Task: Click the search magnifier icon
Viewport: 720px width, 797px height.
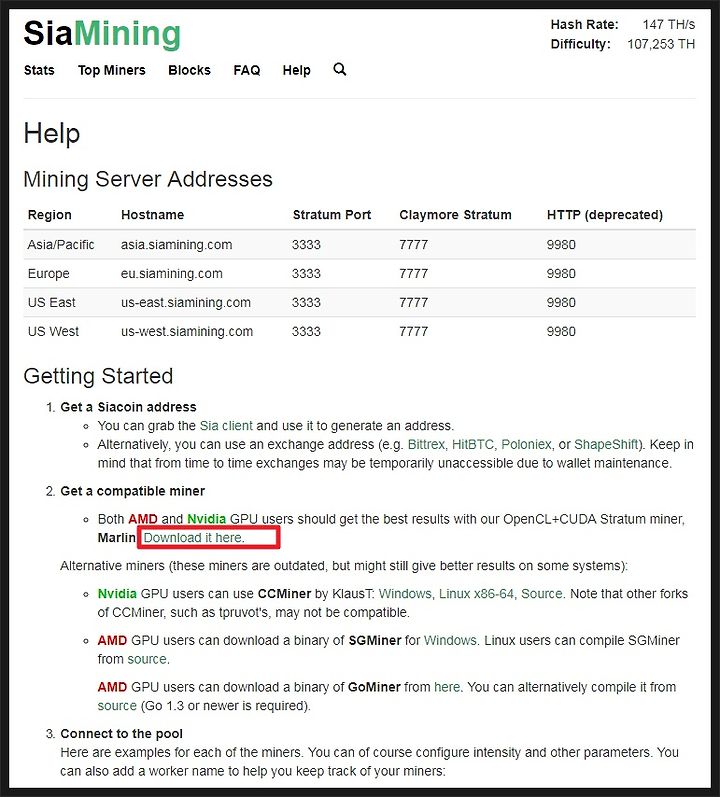Action: point(339,69)
